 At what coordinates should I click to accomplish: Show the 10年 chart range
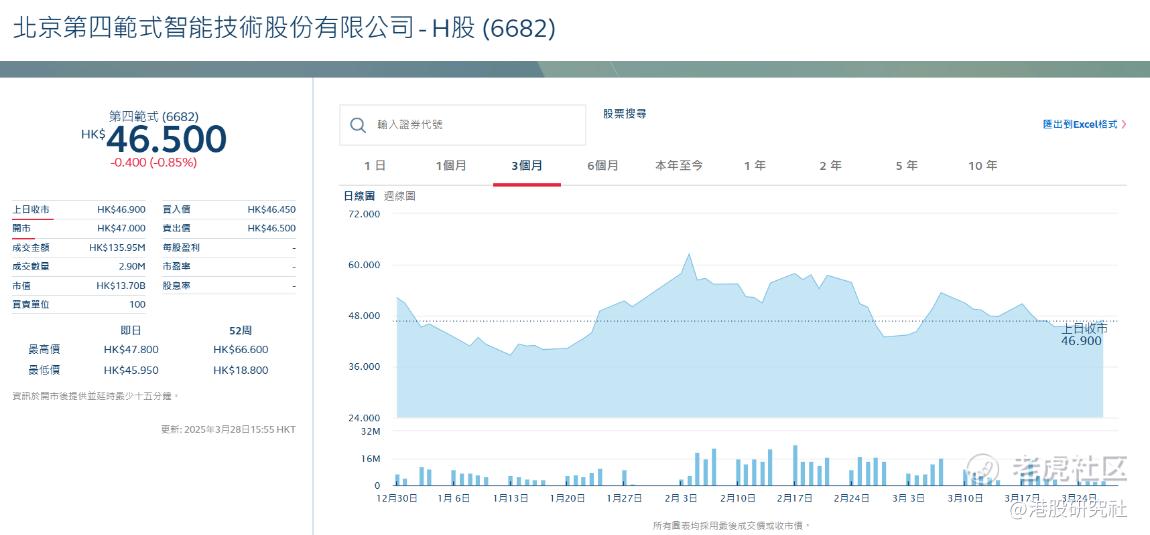pyautogui.click(x=983, y=166)
